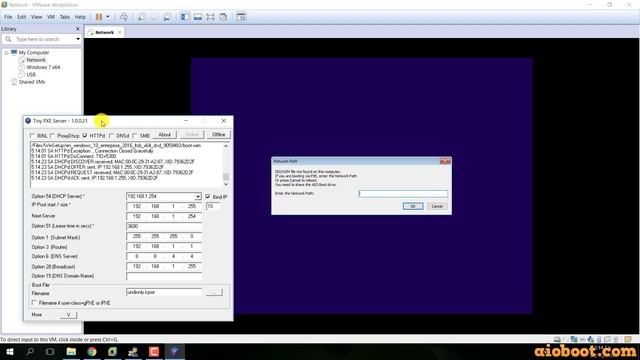Click the log scroll up arrow
This screenshot has width=640, height=360.
point(226,146)
